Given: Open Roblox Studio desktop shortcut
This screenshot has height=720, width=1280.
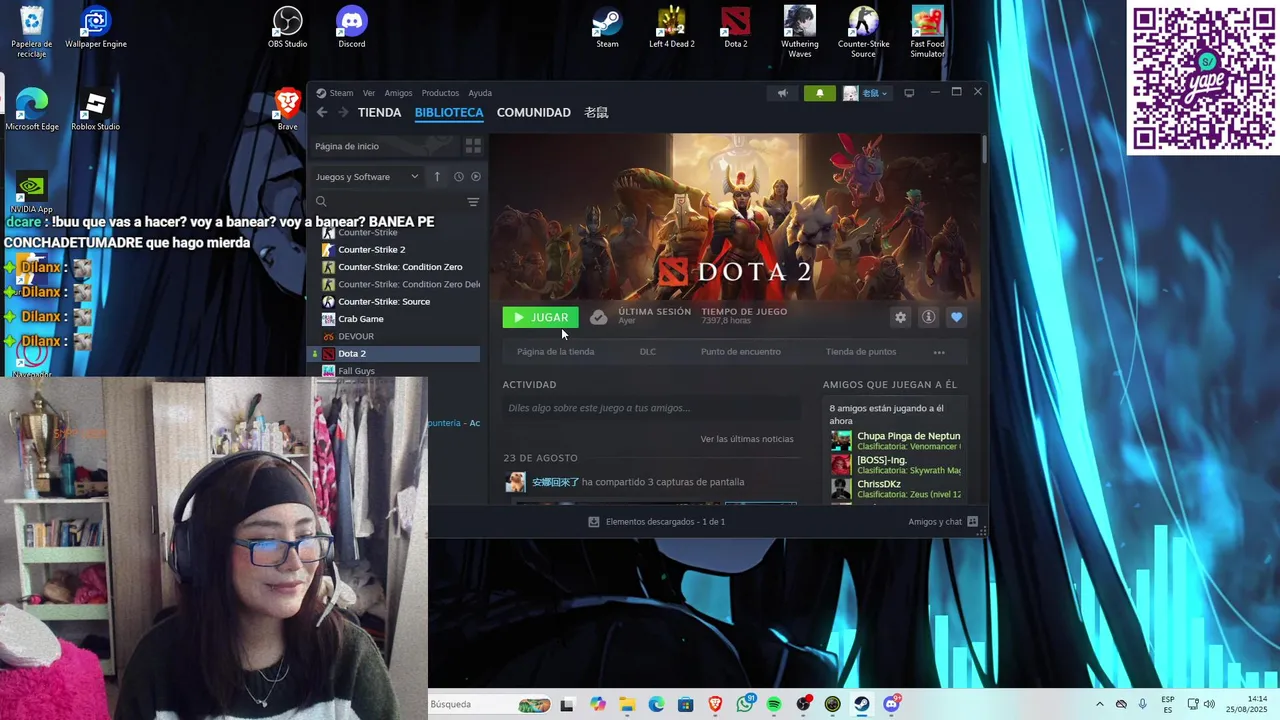Looking at the screenshot, I should [x=96, y=110].
